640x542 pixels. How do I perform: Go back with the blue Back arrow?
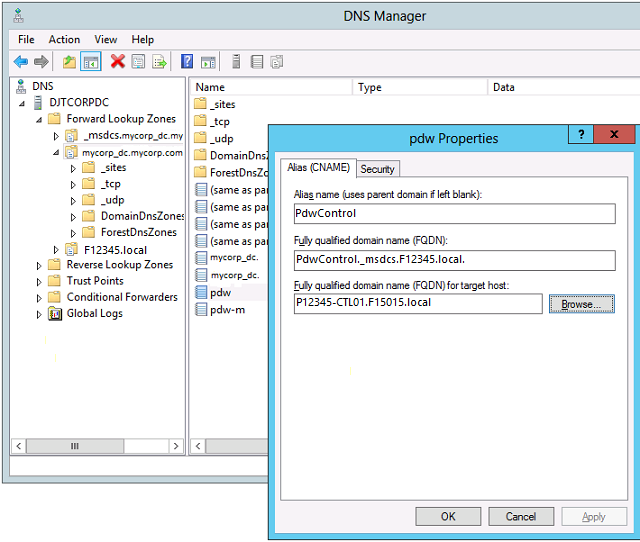click(21, 62)
